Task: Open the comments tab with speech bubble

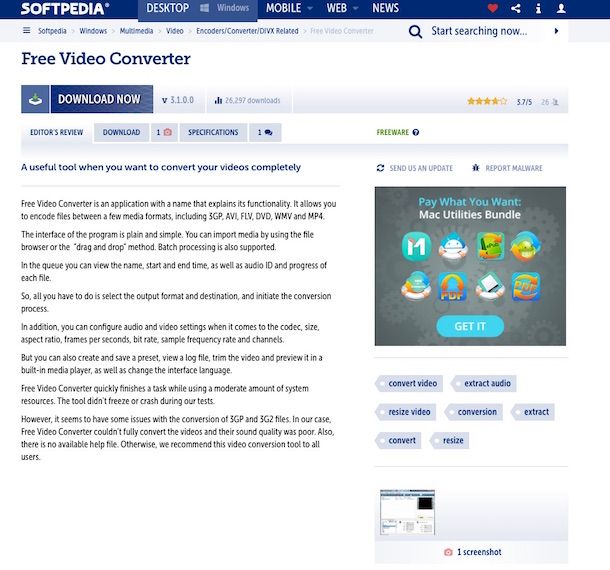Action: pos(265,132)
